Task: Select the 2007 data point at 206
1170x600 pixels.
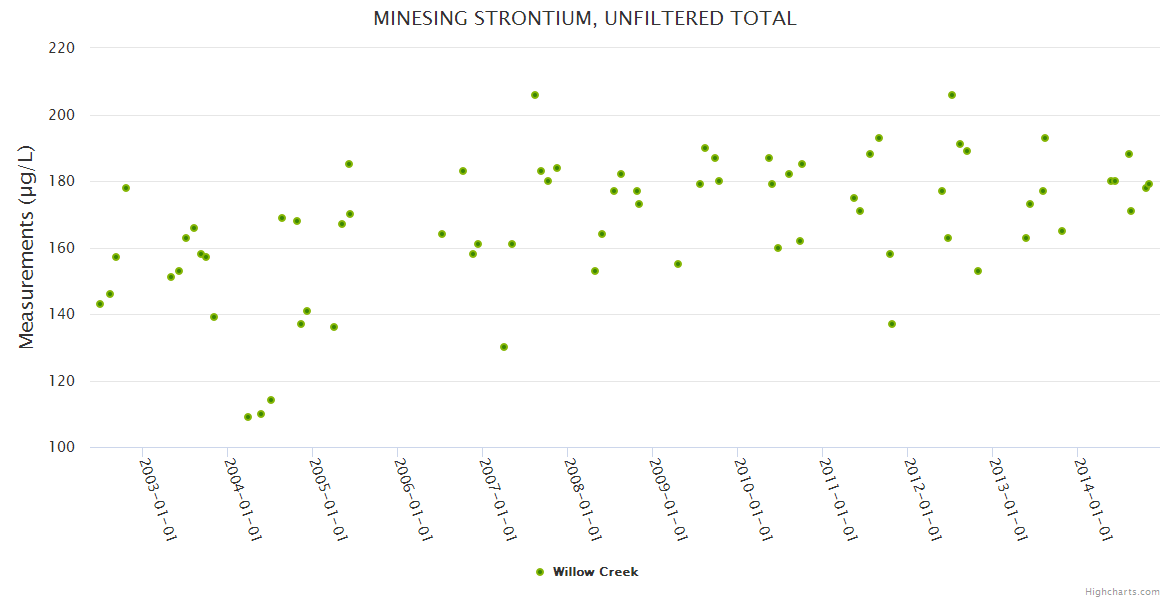Action: click(535, 95)
